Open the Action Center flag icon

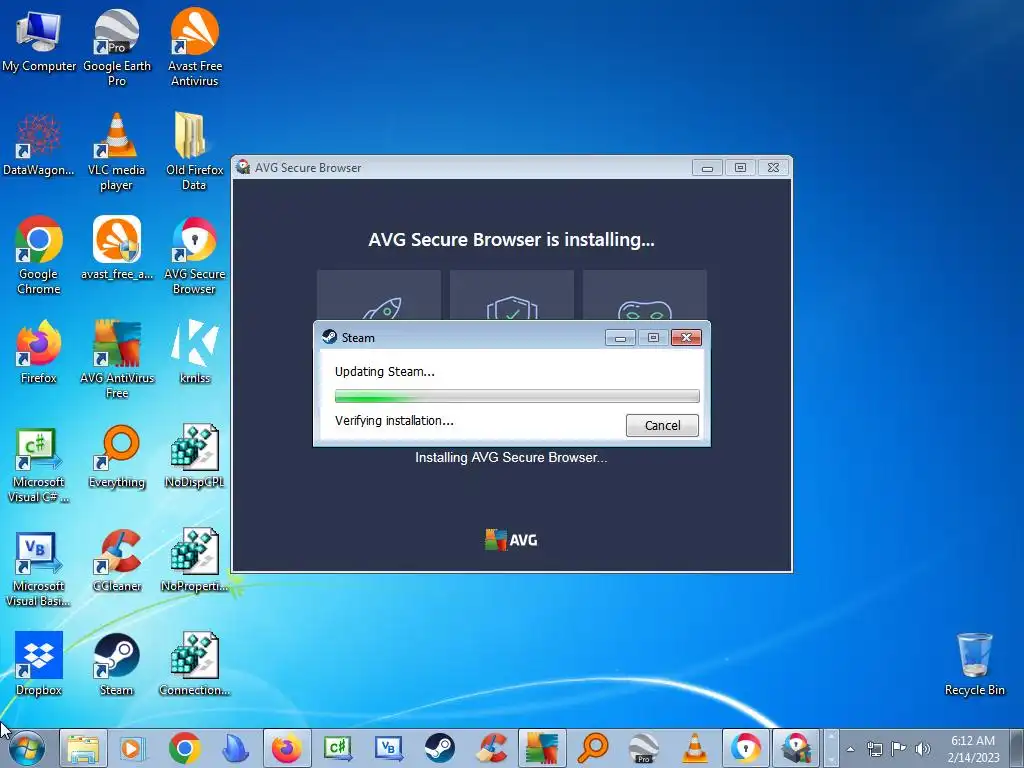[899, 749]
